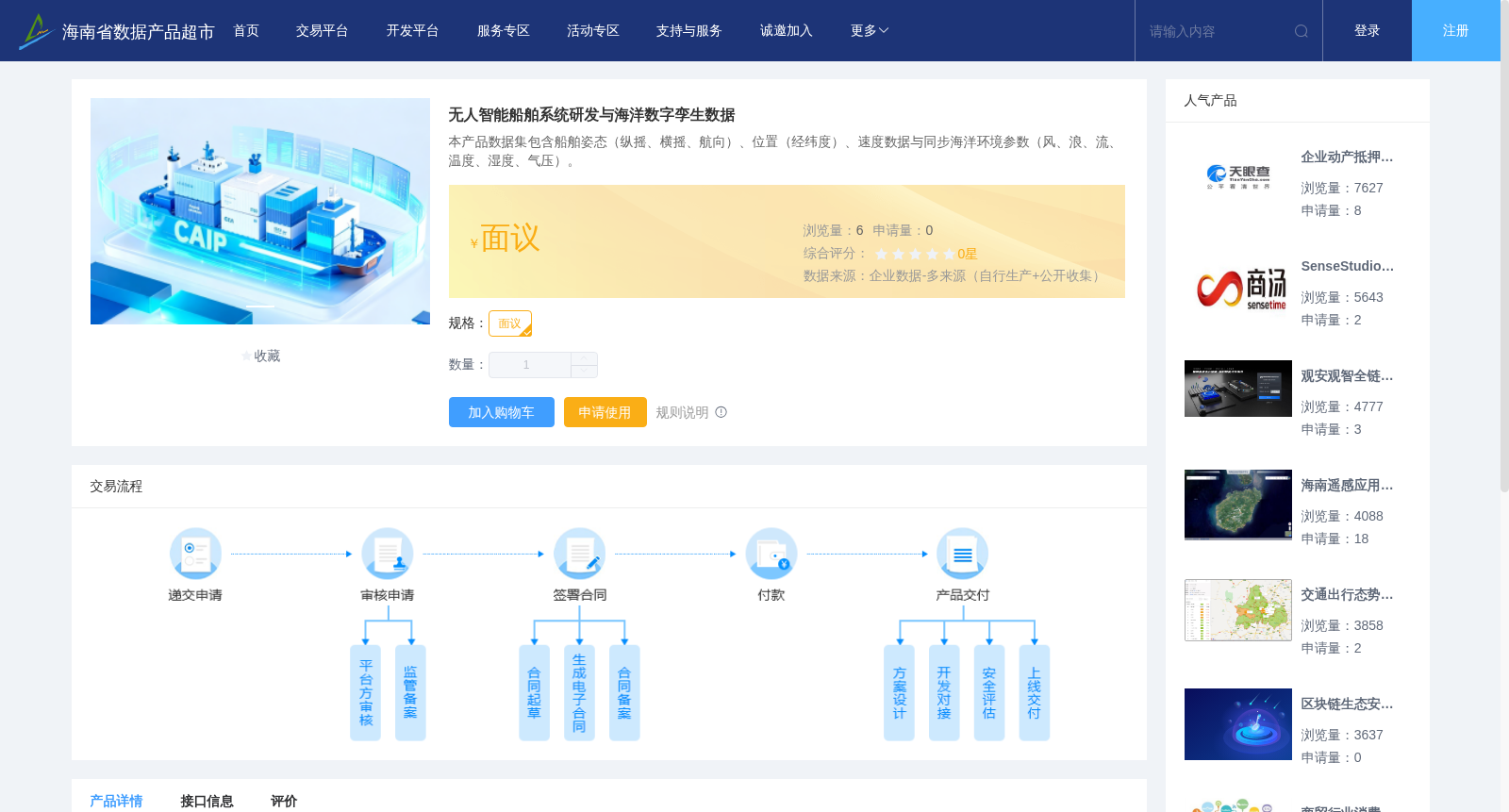1509x812 pixels.
Task: Click the info icon next to 规则说明
Action: tap(721, 412)
